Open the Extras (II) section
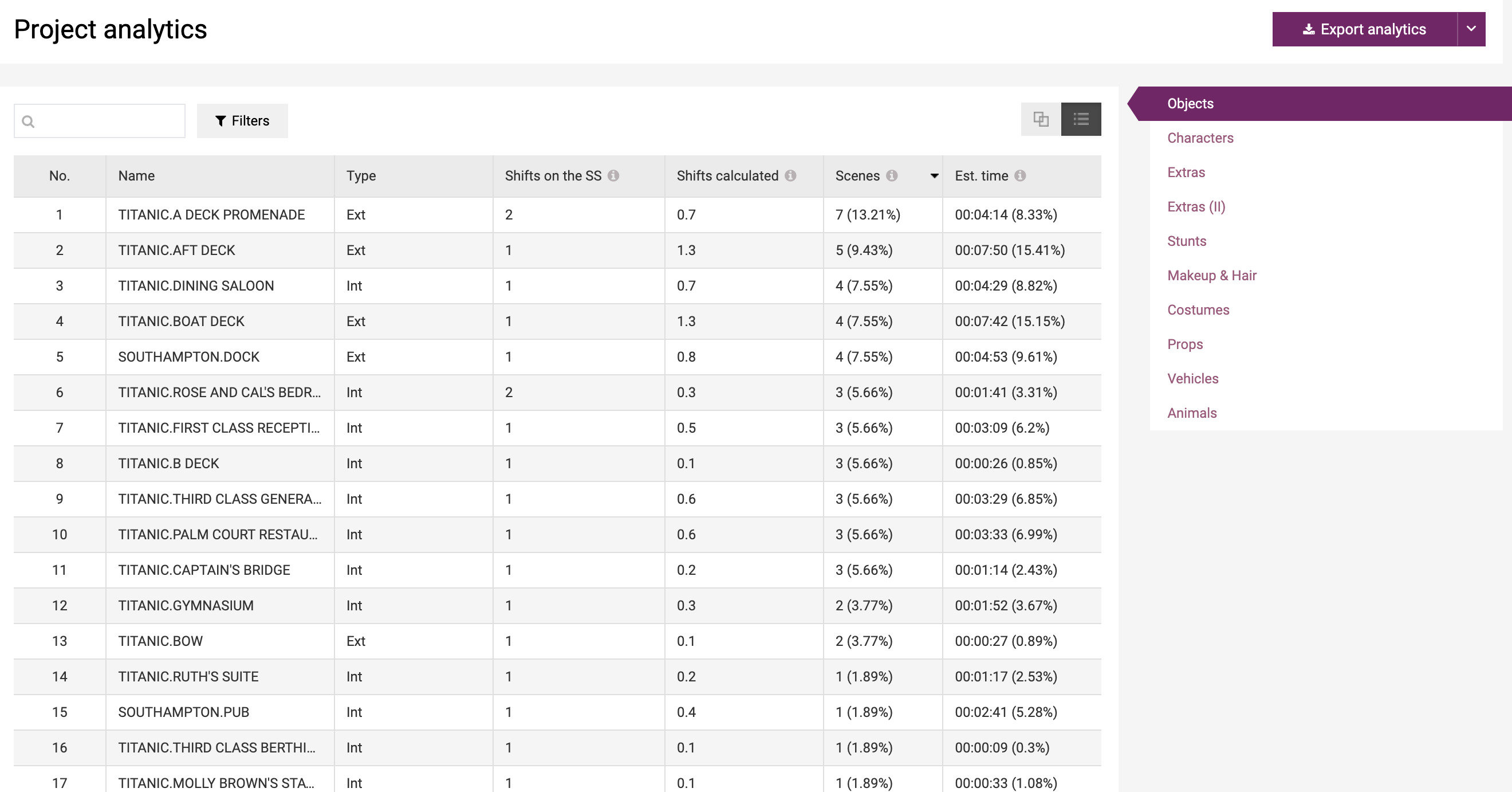Screen dimensions: 1512x792 [1196, 207]
